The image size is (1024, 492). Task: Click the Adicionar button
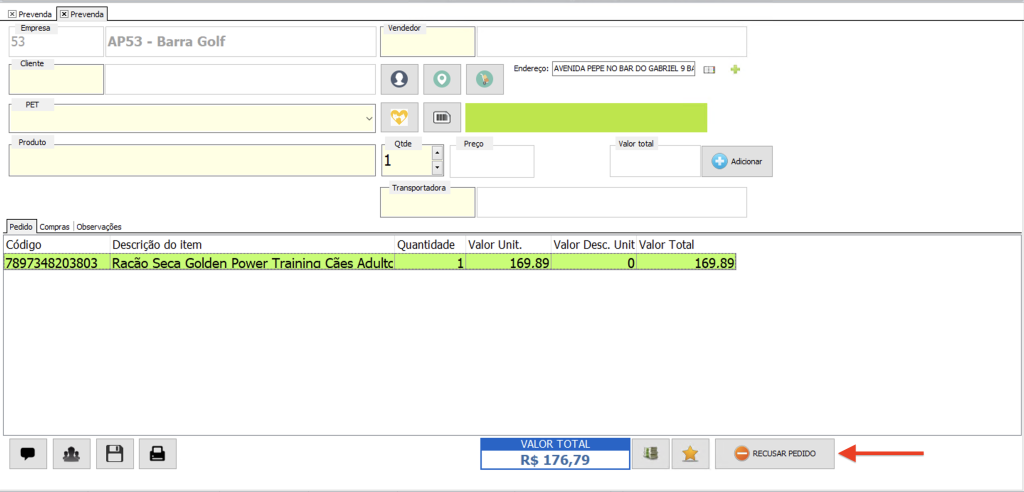coord(737,161)
